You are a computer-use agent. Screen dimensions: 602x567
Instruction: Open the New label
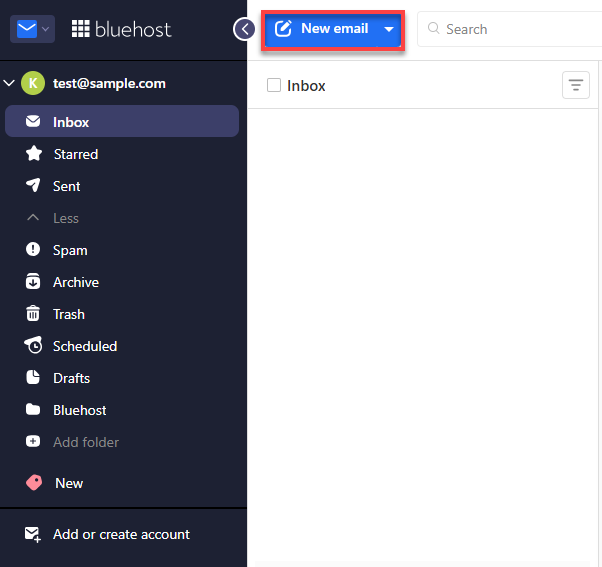(x=69, y=483)
